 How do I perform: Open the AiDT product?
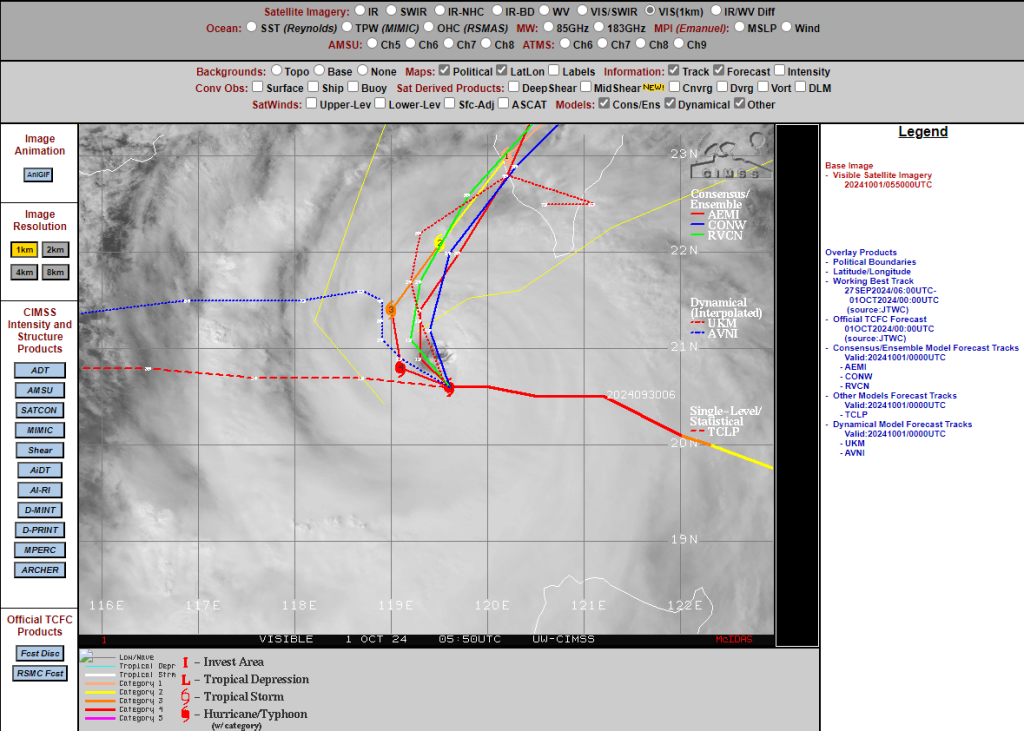pos(40,470)
